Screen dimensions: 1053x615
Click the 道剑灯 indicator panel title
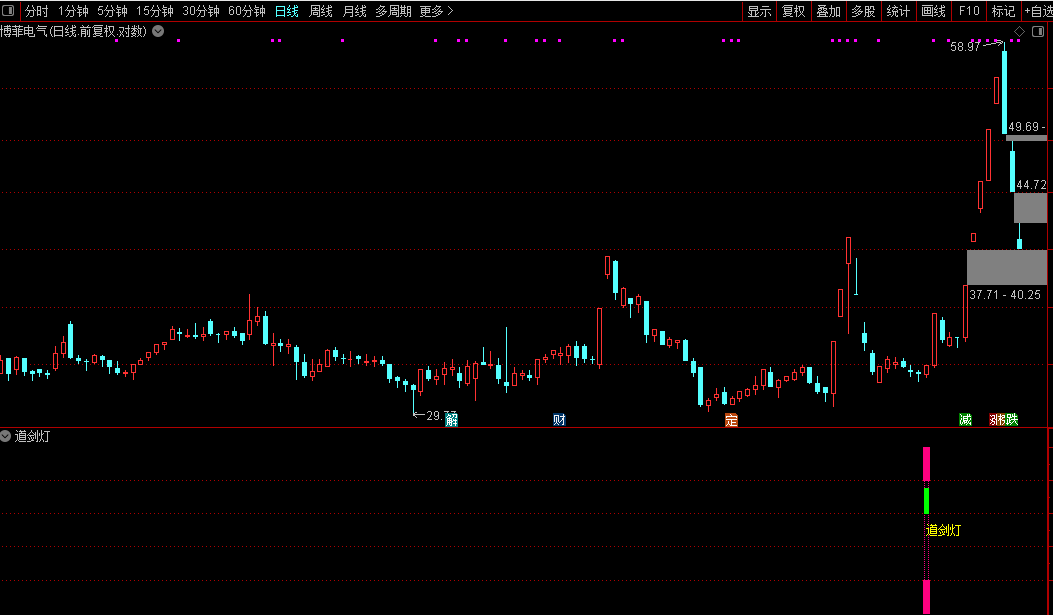[32, 436]
